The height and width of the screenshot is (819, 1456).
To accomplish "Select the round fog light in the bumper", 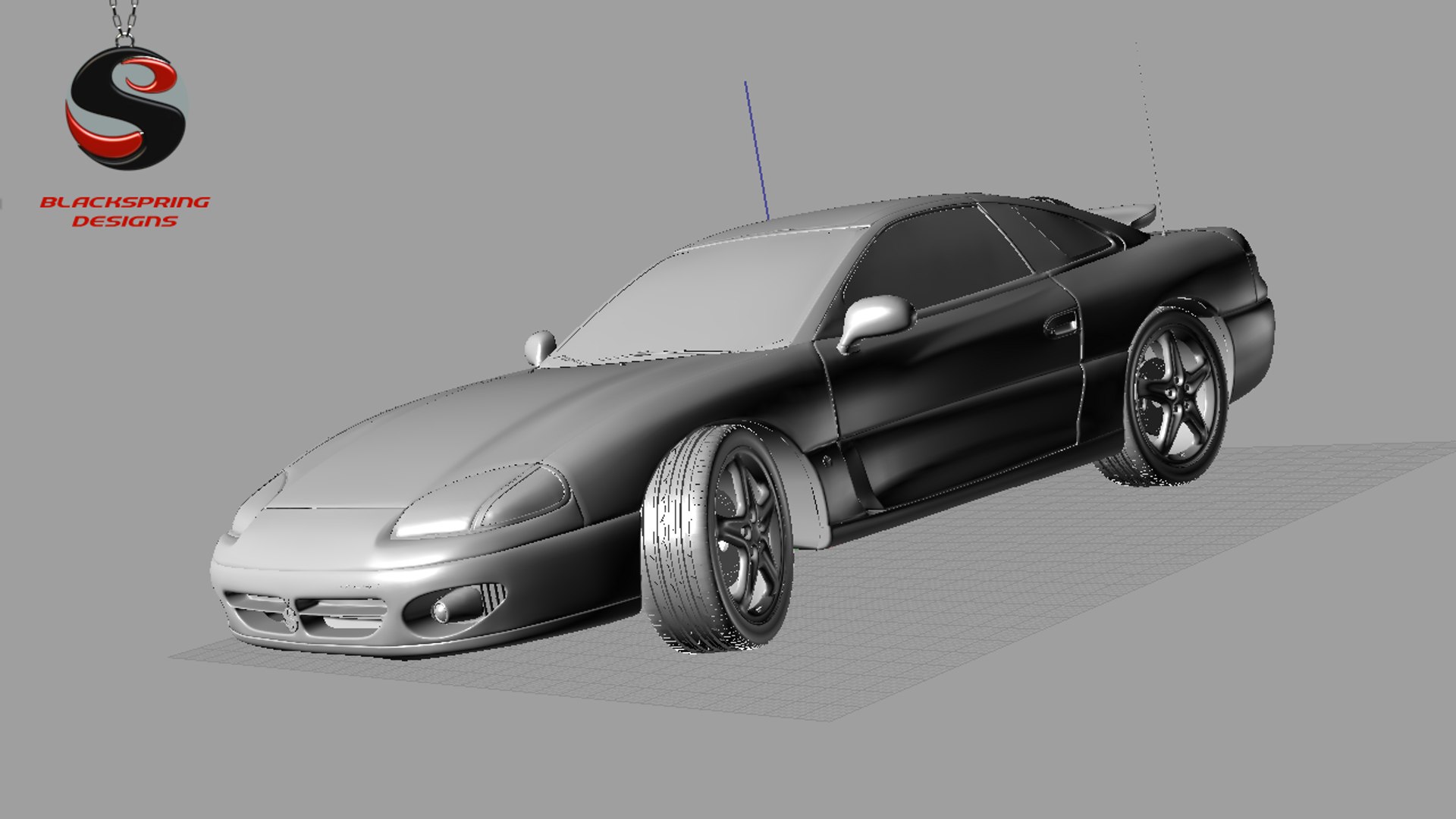I will [x=440, y=611].
